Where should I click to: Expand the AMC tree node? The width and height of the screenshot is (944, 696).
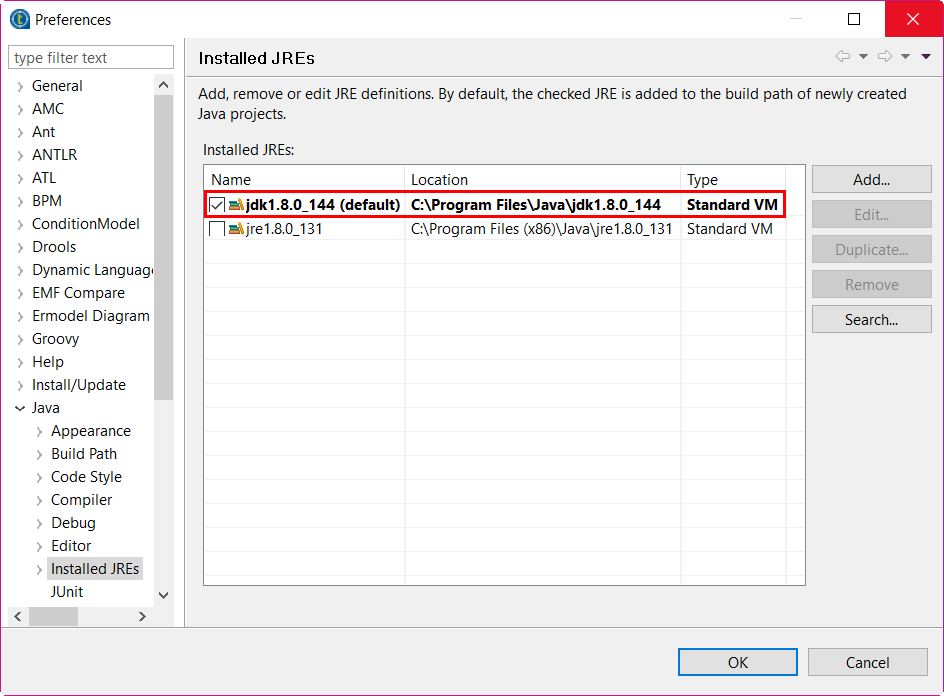pyautogui.click(x=20, y=109)
